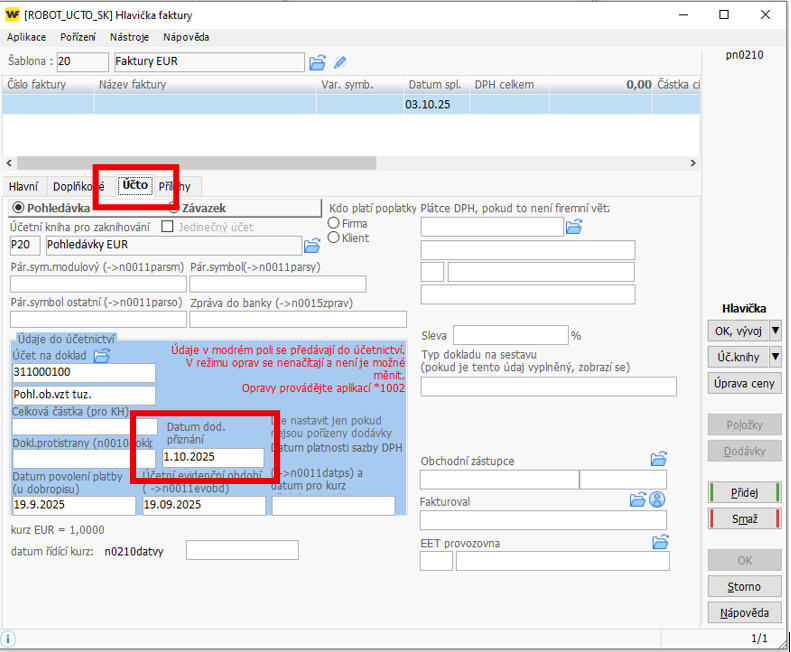
Task: Select the Klient radio option
Action: point(334,238)
